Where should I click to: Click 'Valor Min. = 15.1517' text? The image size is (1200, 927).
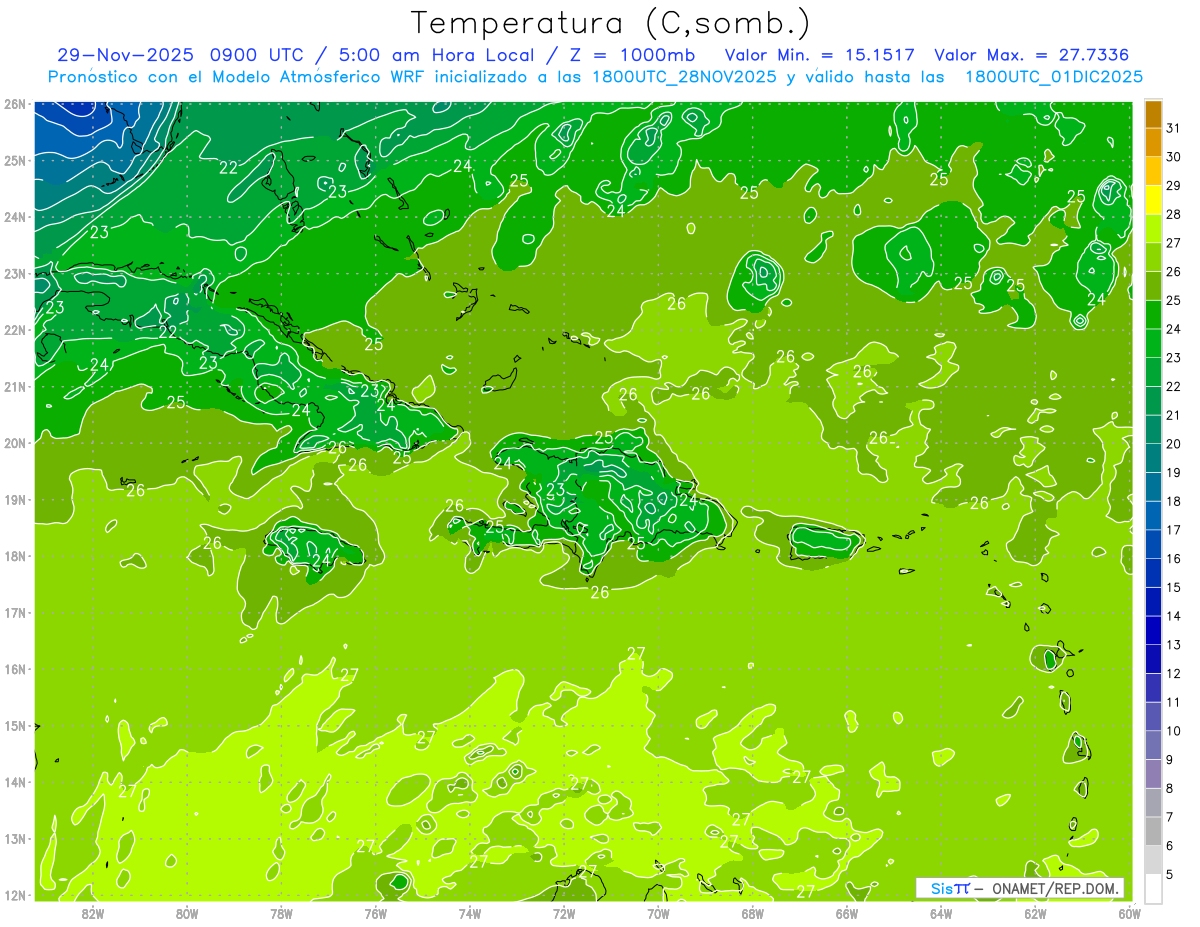point(822,55)
